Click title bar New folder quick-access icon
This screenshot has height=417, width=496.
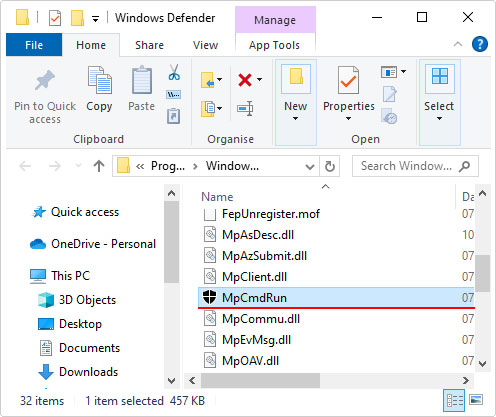click(77, 18)
